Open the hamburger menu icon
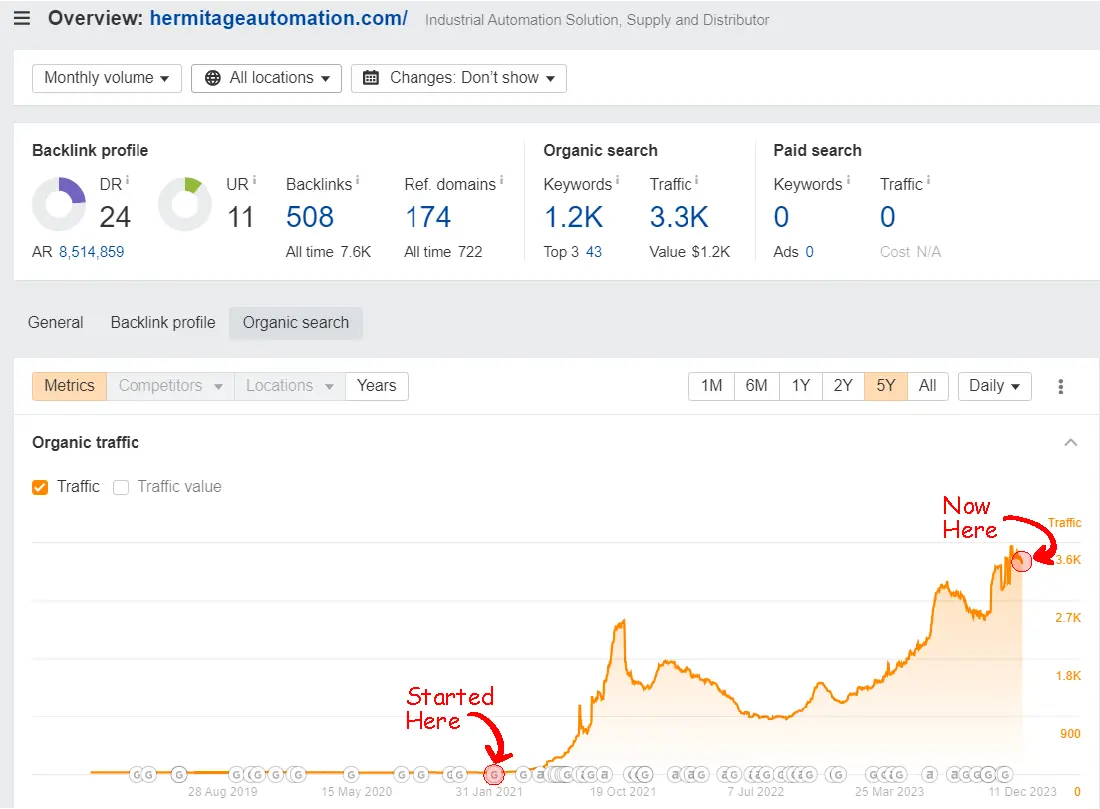 click(x=22, y=19)
